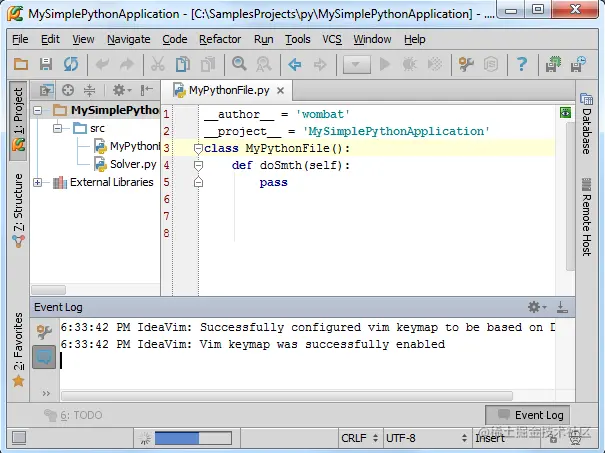Navigate back using the blue left arrow
Viewport: 605px width, 453px height.
pos(295,64)
